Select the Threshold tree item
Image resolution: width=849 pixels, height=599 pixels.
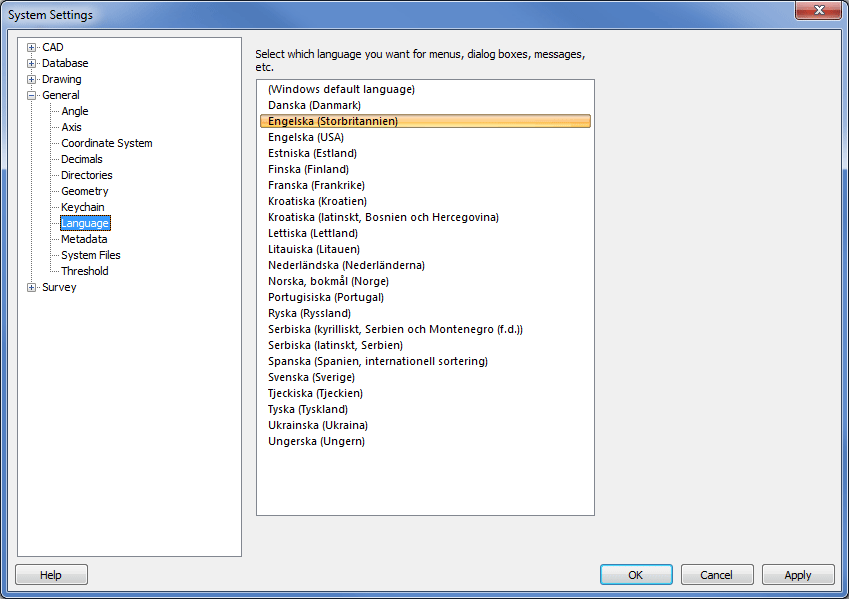click(x=85, y=271)
